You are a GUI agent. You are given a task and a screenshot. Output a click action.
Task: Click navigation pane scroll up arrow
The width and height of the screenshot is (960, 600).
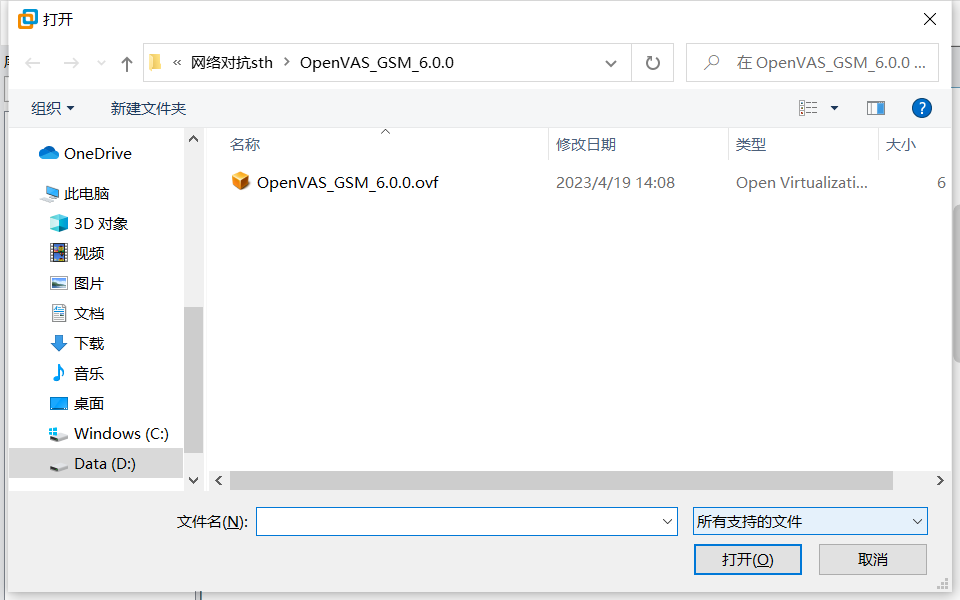pos(193,139)
